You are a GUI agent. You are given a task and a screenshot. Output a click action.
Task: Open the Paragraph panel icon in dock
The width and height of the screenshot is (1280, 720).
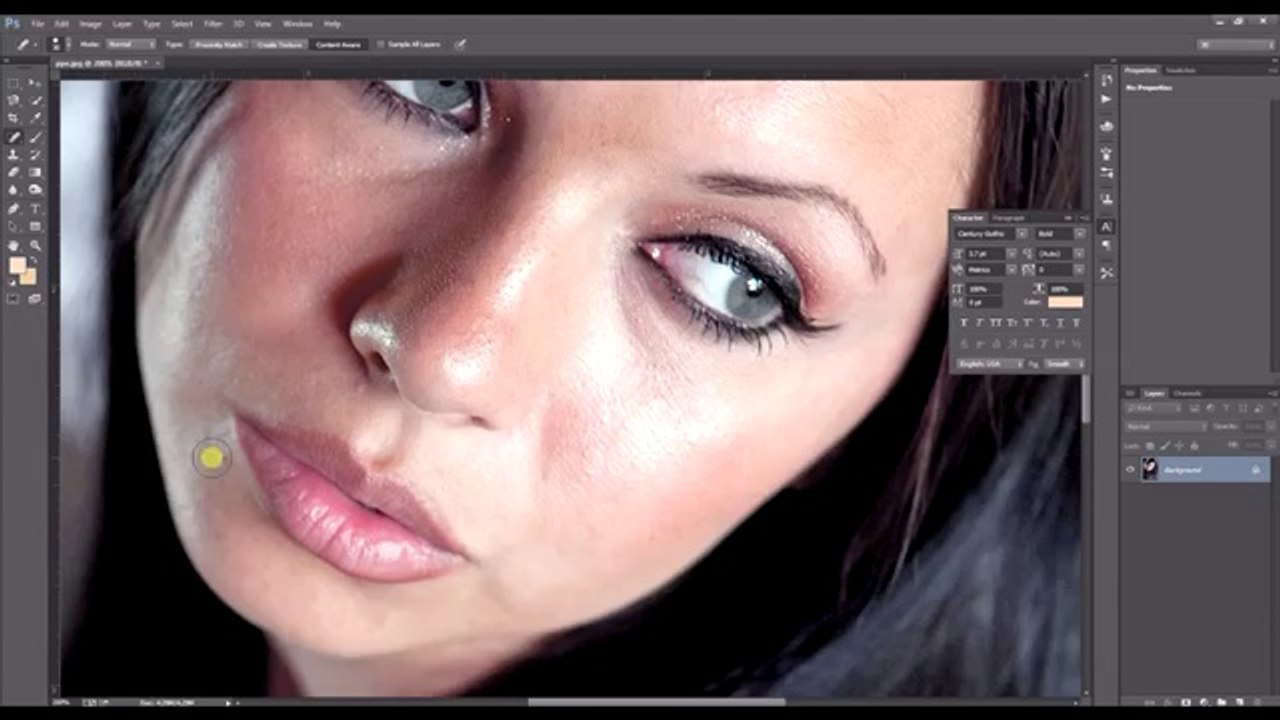[x=1106, y=246]
